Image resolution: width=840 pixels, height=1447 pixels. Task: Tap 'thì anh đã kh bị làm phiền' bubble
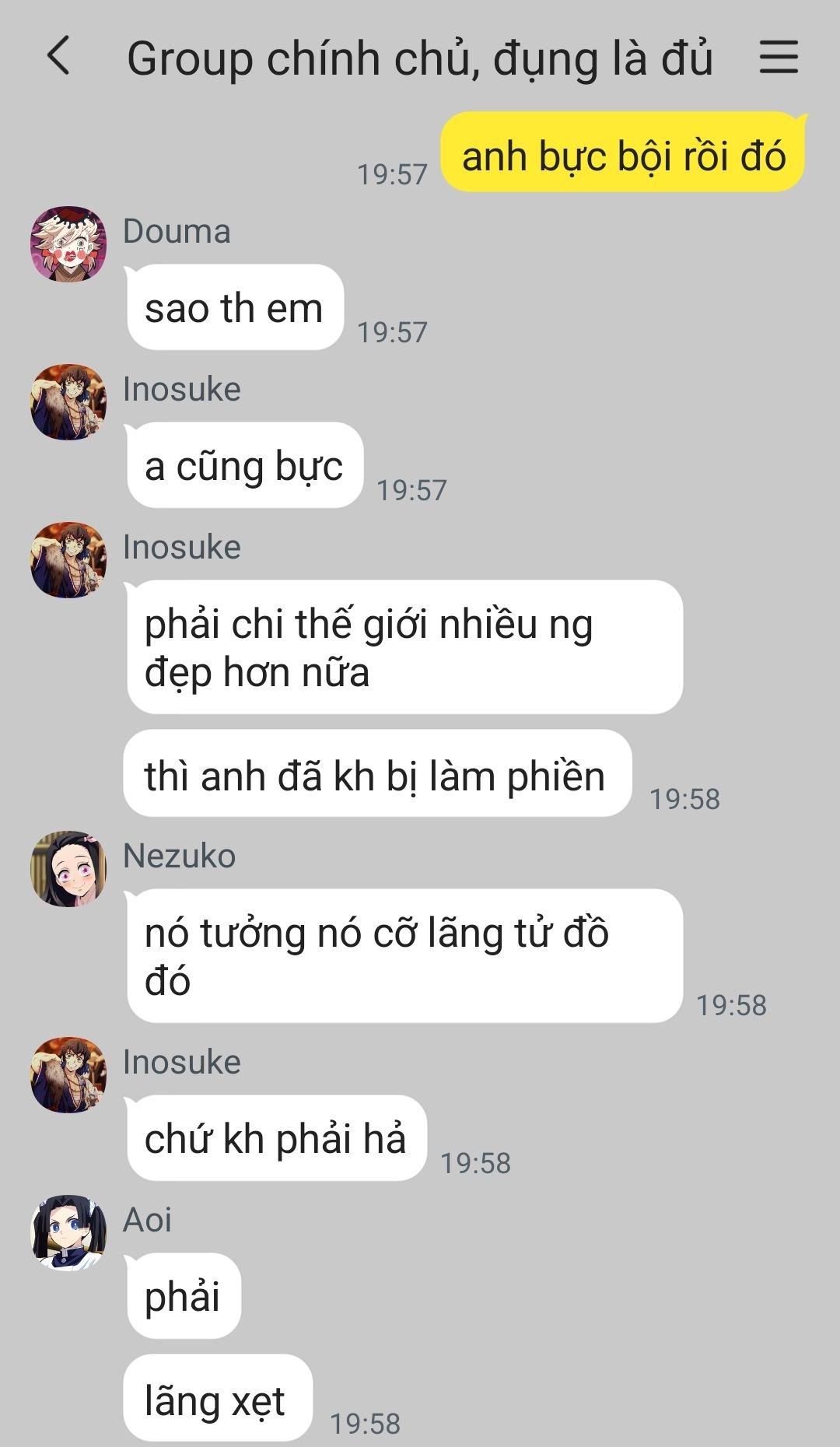pos(377,773)
